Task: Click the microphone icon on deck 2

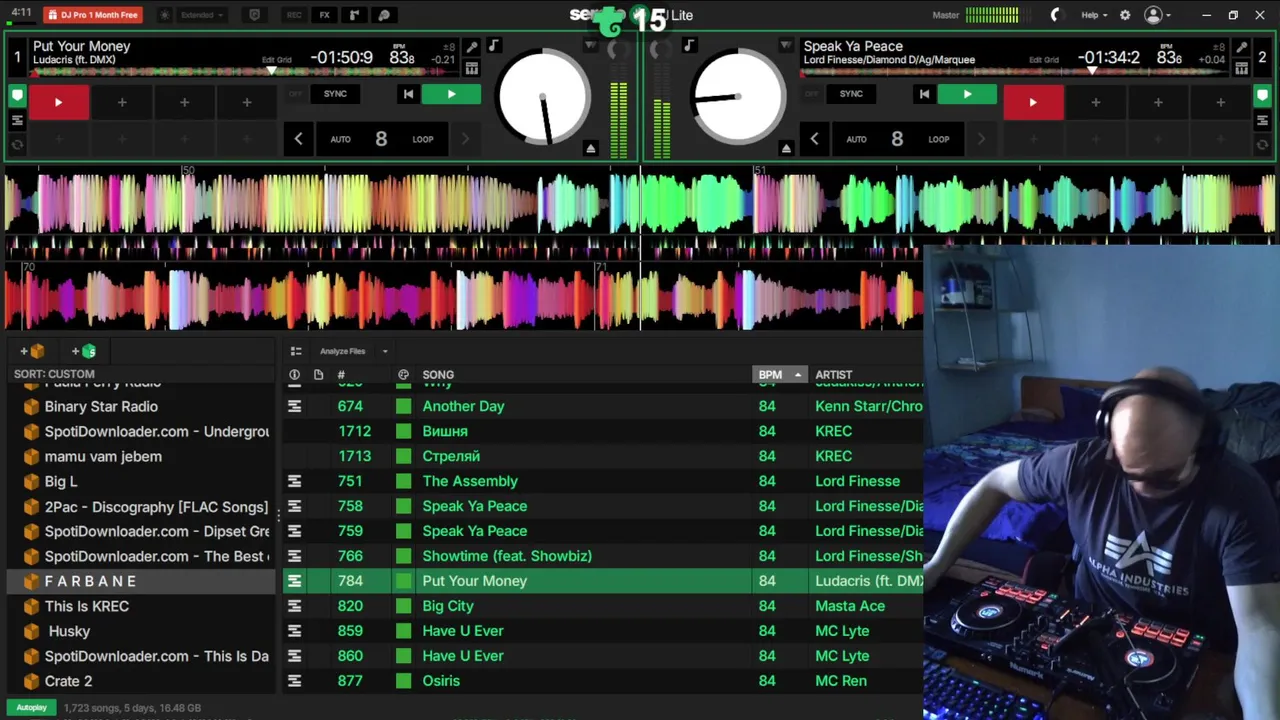Action: pyautogui.click(x=1241, y=47)
